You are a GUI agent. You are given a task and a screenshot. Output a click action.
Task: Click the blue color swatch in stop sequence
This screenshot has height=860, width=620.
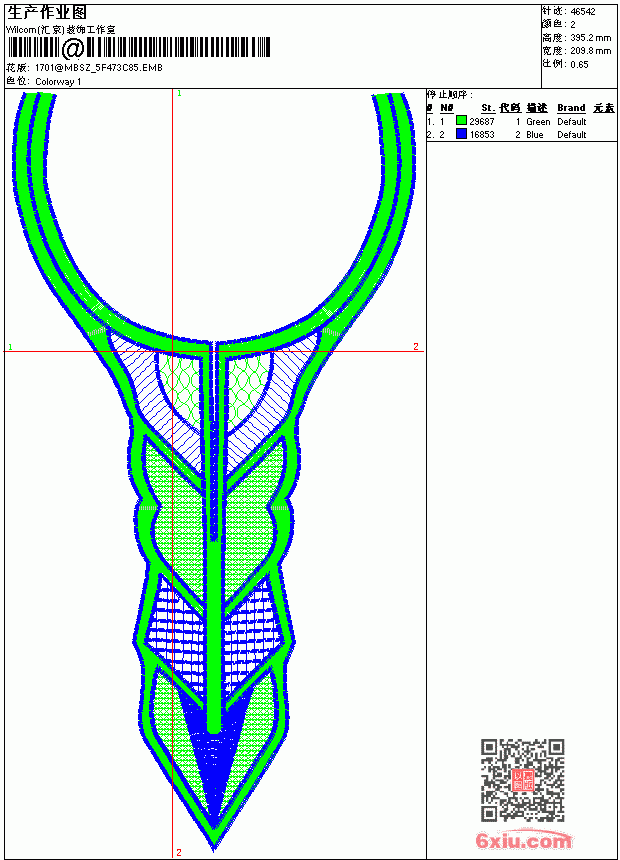[x=461, y=134]
